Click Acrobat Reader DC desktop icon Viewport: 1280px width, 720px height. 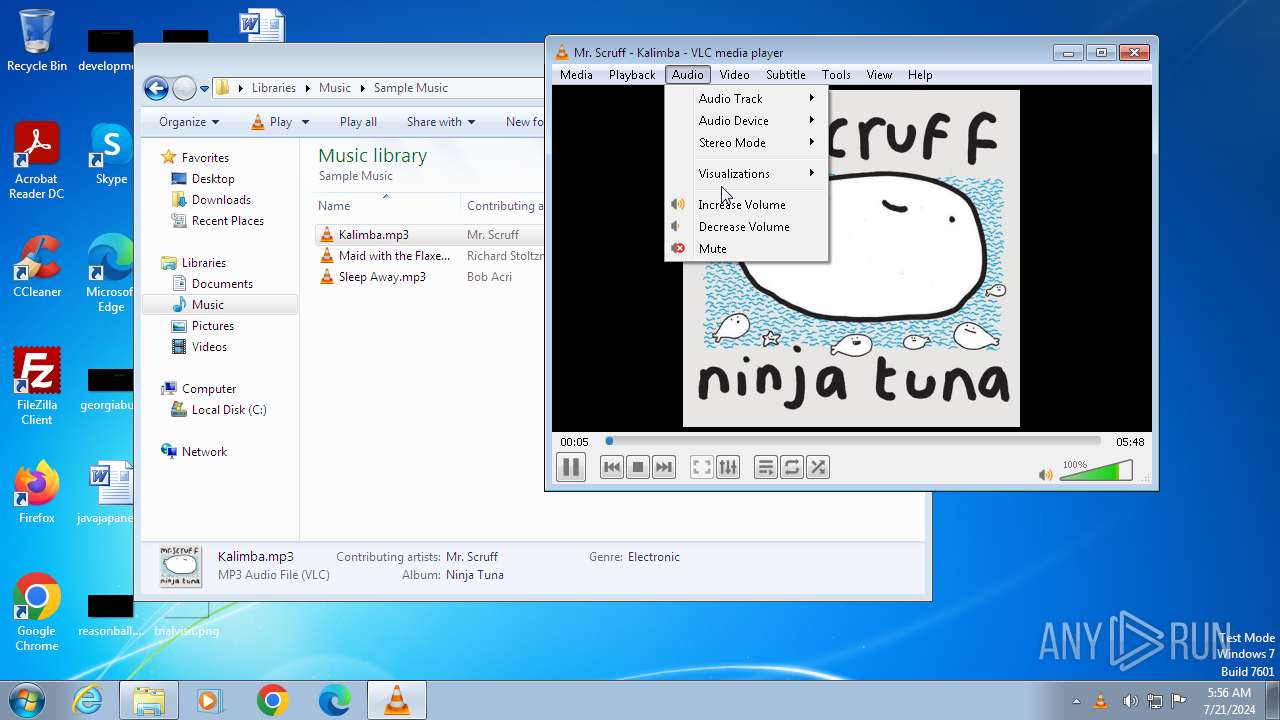coord(37,161)
